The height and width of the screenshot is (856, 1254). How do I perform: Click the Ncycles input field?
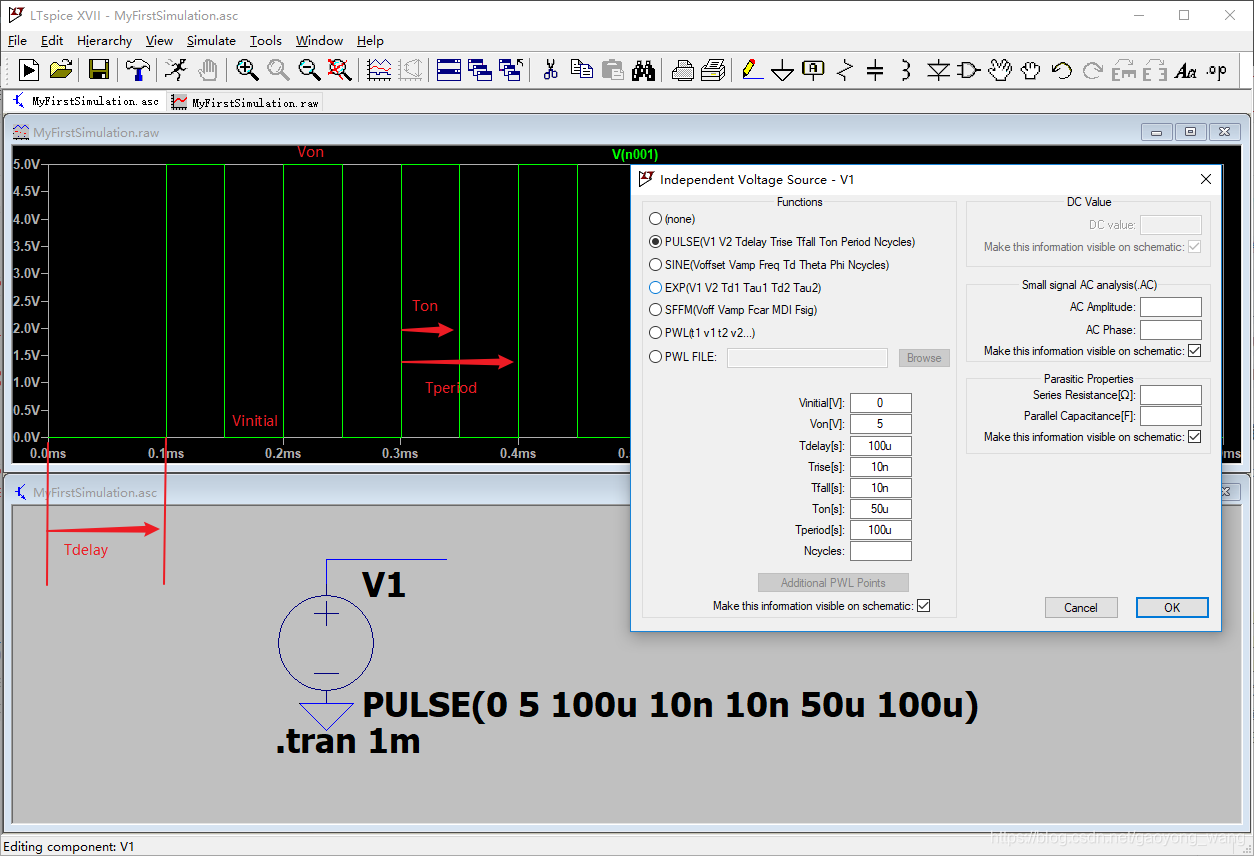coord(880,551)
